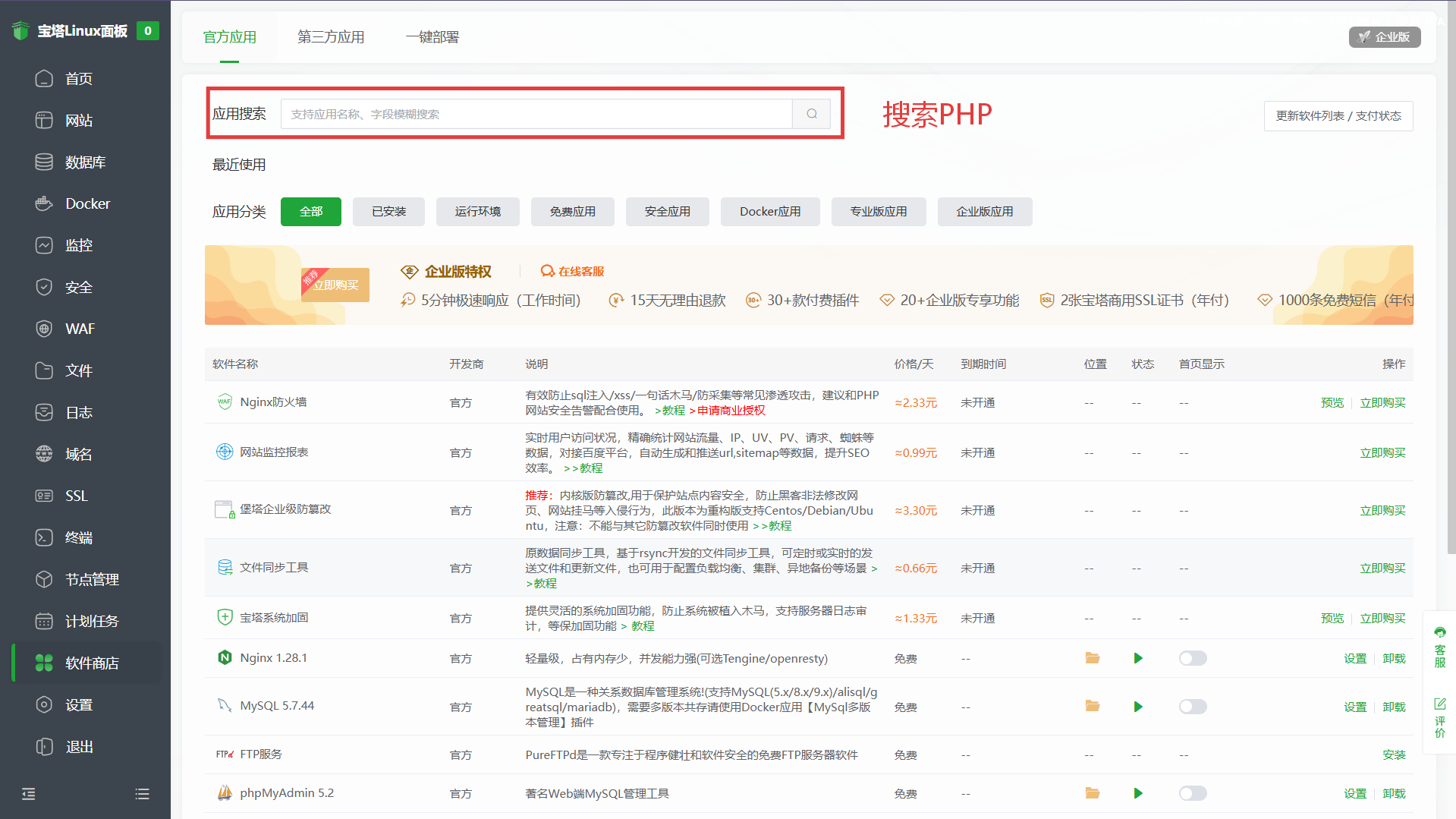Open the Docker panel from the sidebar
Screen dimensions: 1456x819
[x=86, y=203]
